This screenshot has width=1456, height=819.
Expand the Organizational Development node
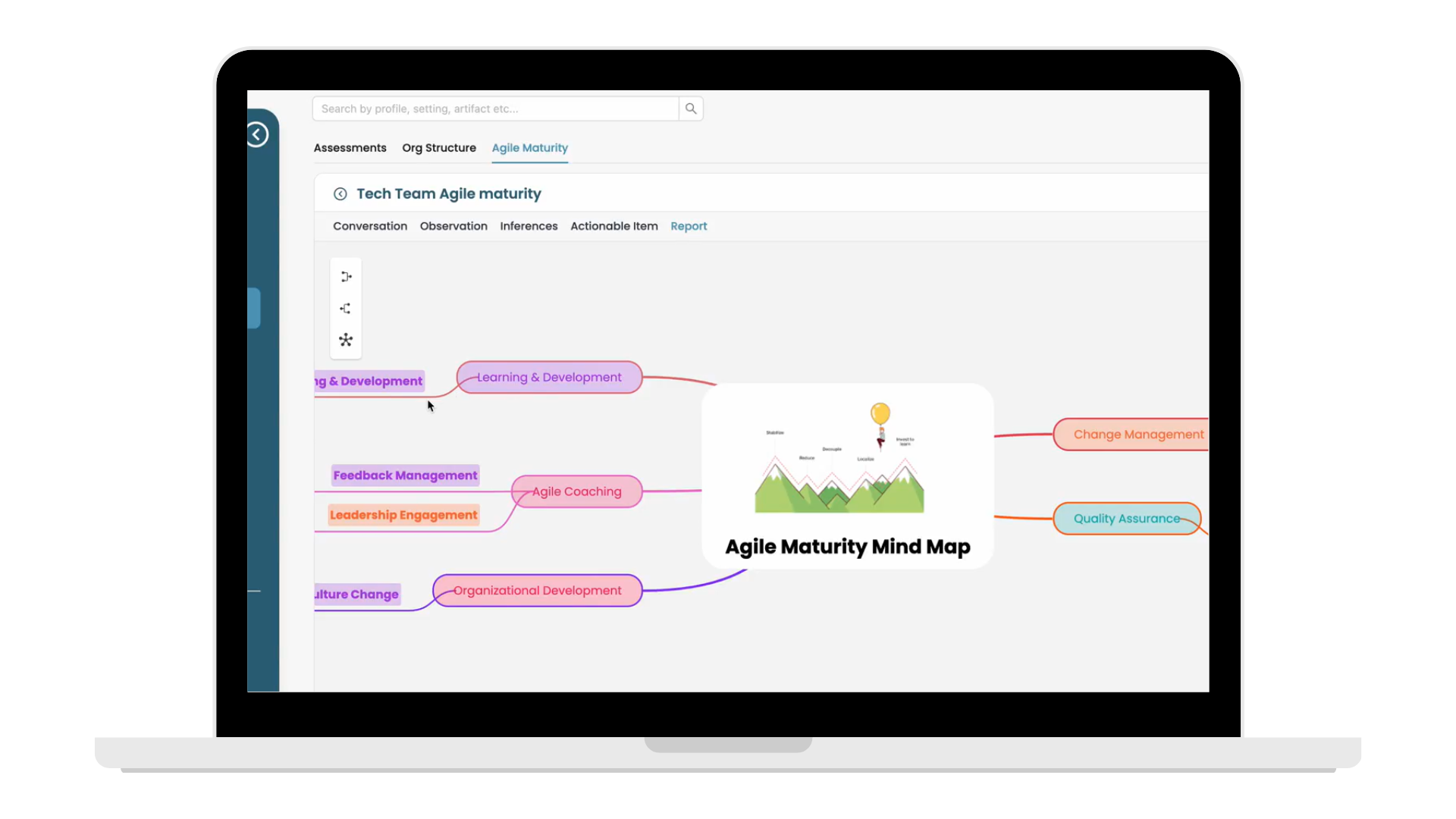tap(537, 591)
